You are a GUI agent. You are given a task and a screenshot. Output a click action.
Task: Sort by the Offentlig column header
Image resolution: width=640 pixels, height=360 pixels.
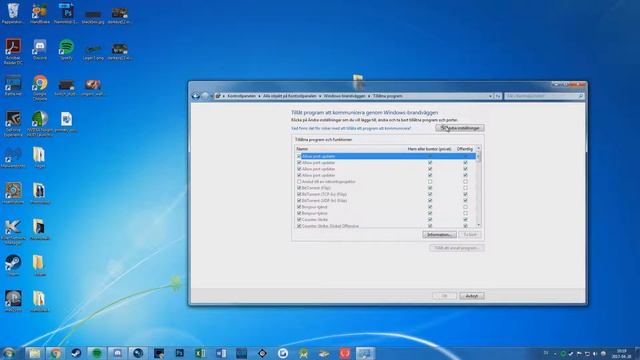pos(464,149)
